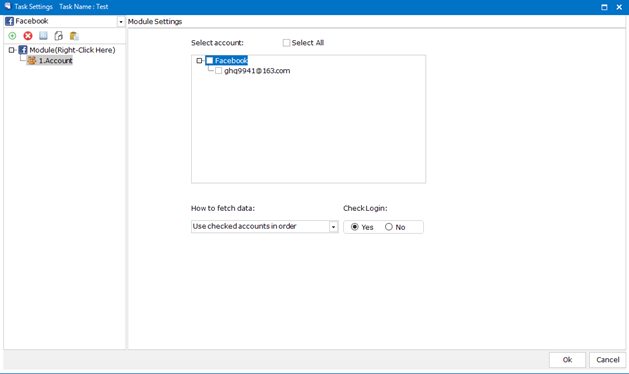Maximize the Task Settings window
This screenshot has width=629, height=374.
coord(604,7)
